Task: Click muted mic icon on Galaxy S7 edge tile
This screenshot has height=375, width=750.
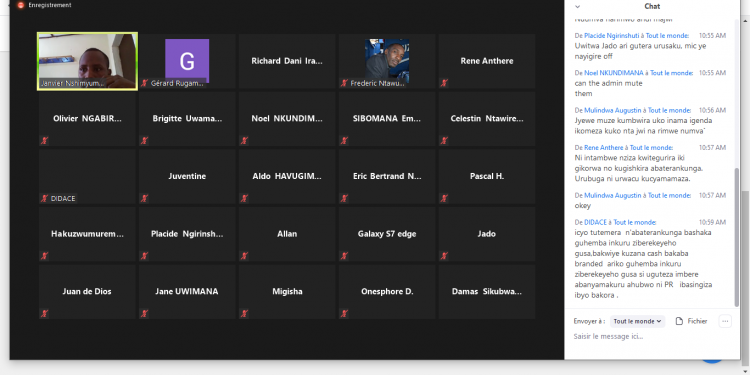Action: (x=344, y=256)
